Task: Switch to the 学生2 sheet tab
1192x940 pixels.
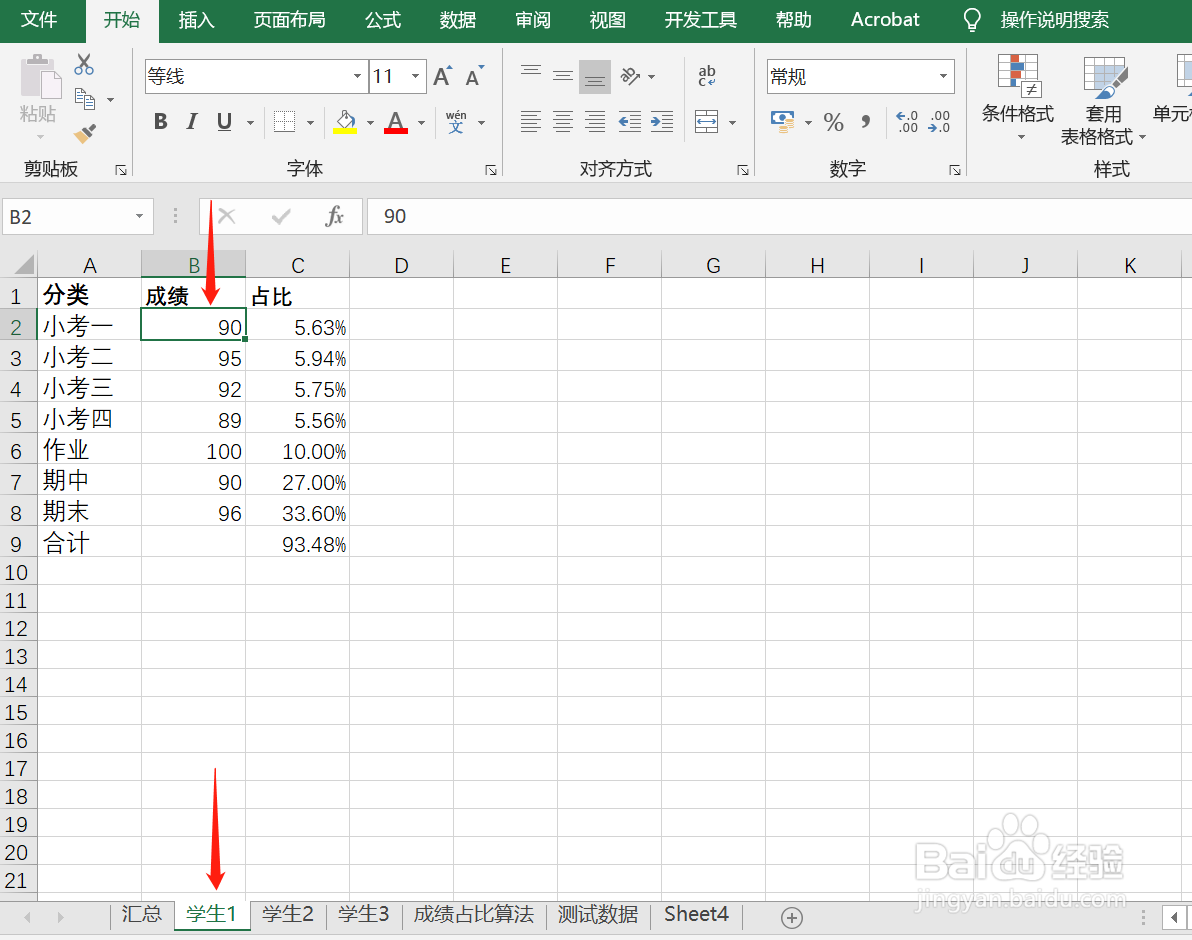Action: [287, 915]
